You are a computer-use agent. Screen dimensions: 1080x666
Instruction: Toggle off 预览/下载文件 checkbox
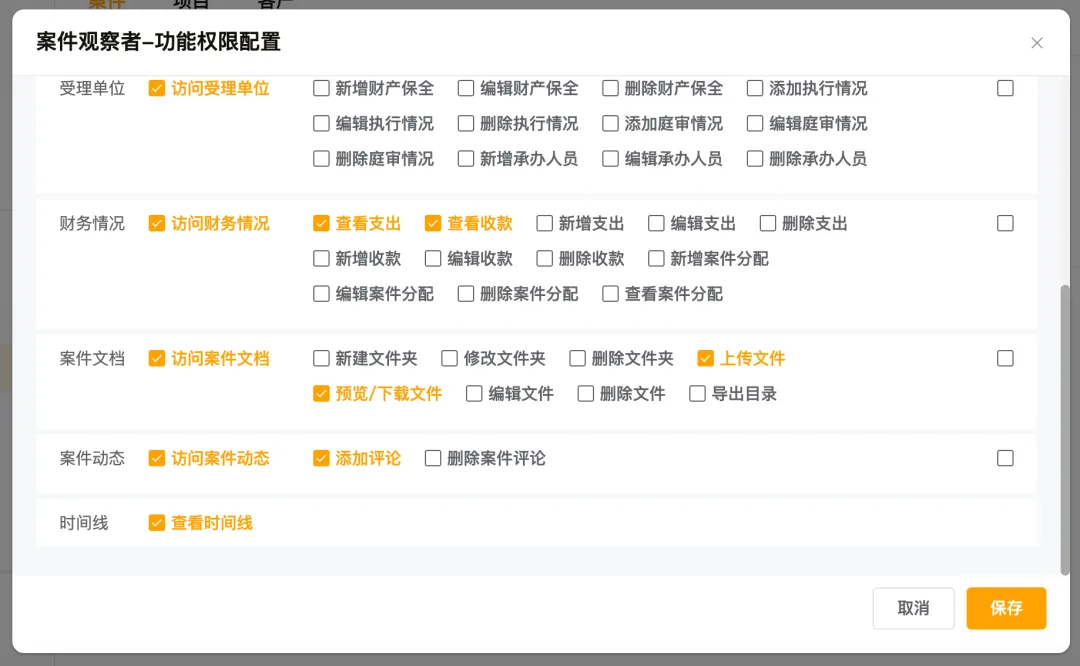pyautogui.click(x=322, y=393)
